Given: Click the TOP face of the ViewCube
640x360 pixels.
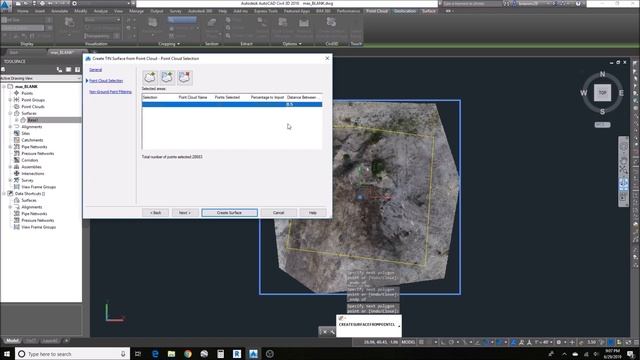Looking at the screenshot, I should tap(602, 93).
